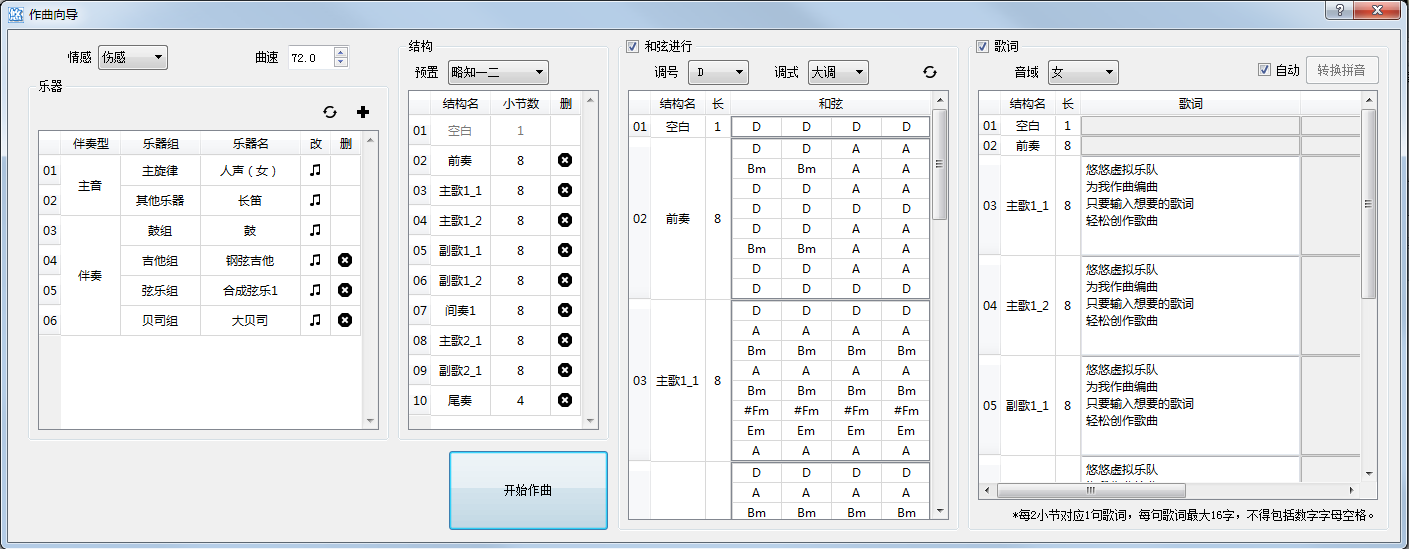Edit instrument note icon for 大贝司

[315, 320]
